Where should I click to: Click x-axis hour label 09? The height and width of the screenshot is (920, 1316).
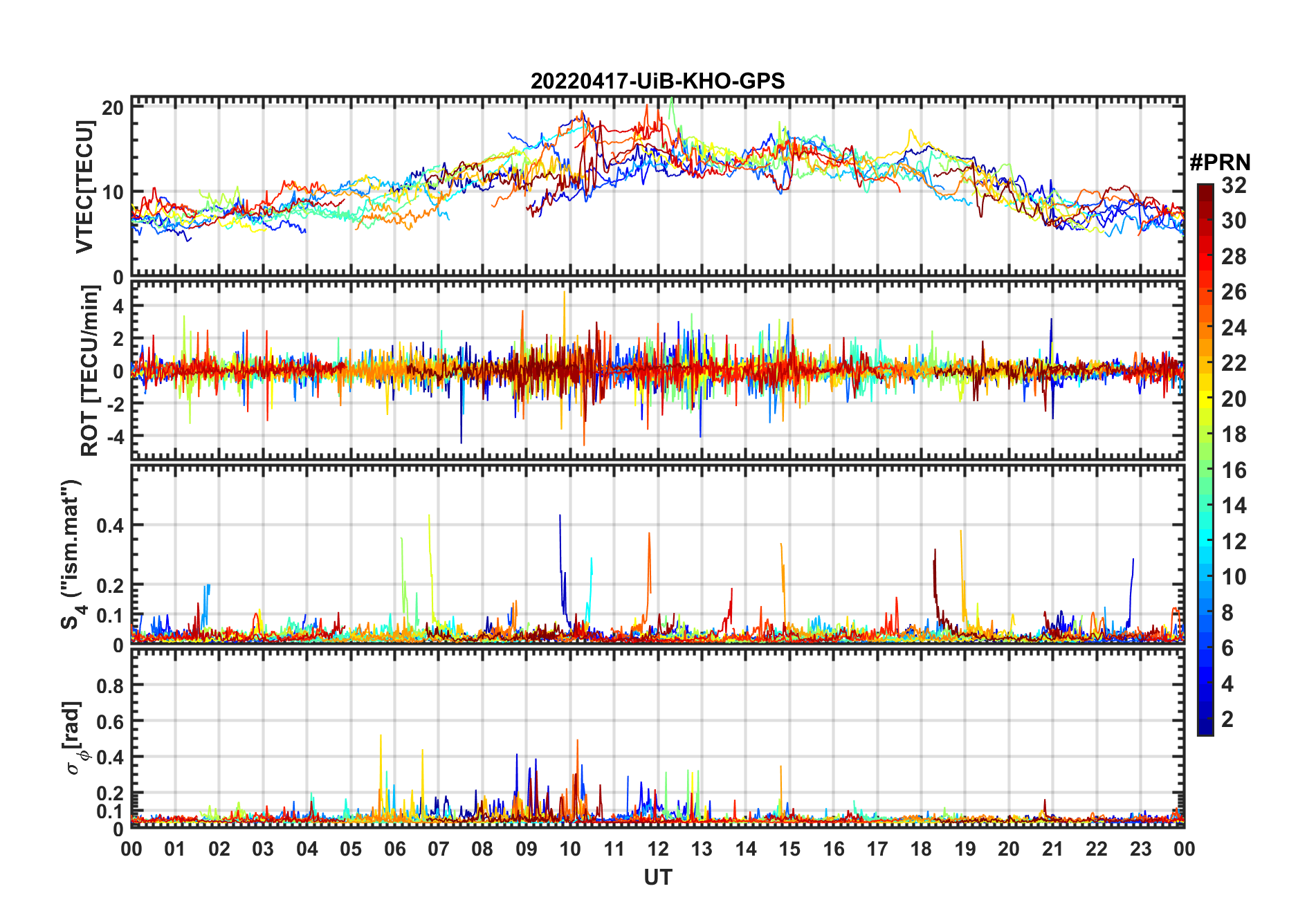coord(527,849)
